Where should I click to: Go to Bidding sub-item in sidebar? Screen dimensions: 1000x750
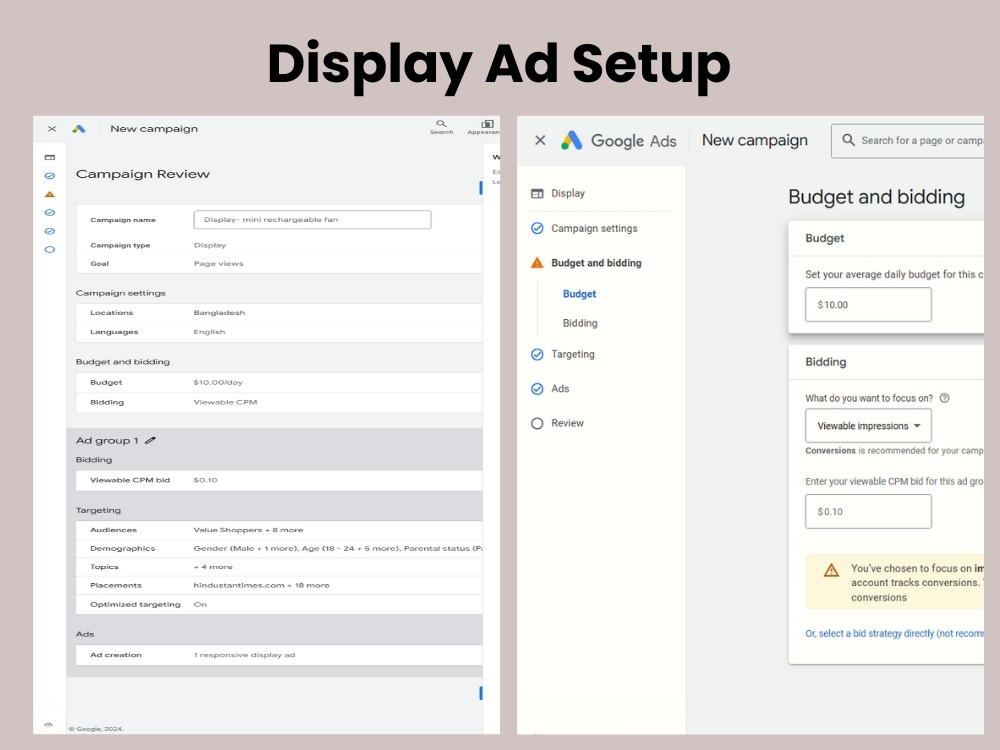coord(580,323)
